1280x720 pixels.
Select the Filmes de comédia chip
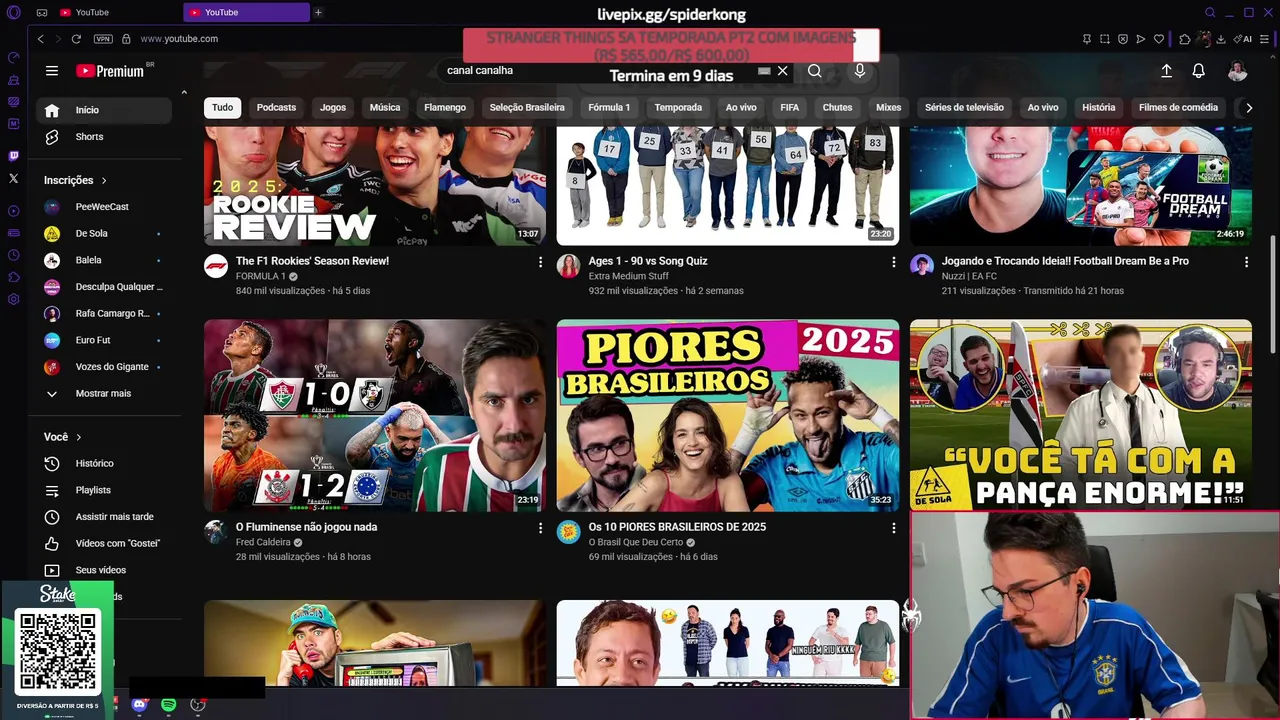pos(1178,107)
